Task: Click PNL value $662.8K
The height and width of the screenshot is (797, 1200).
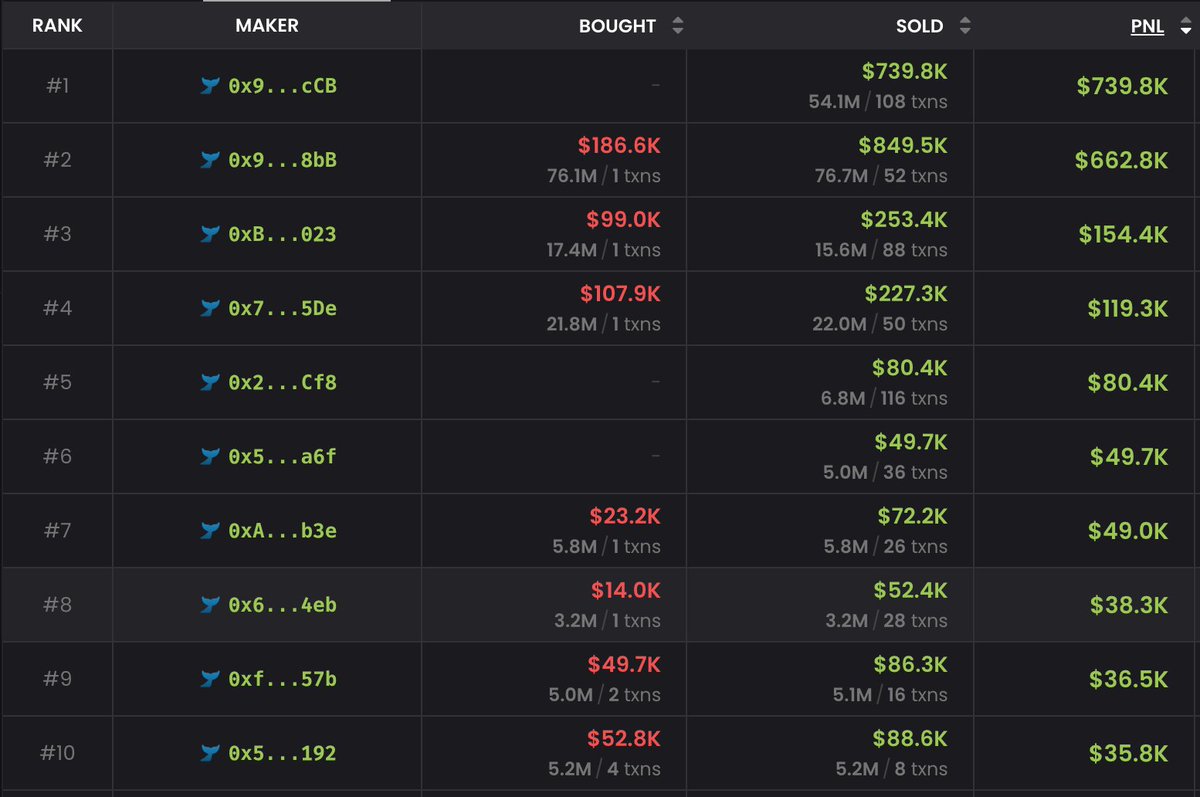Action: [1121, 160]
